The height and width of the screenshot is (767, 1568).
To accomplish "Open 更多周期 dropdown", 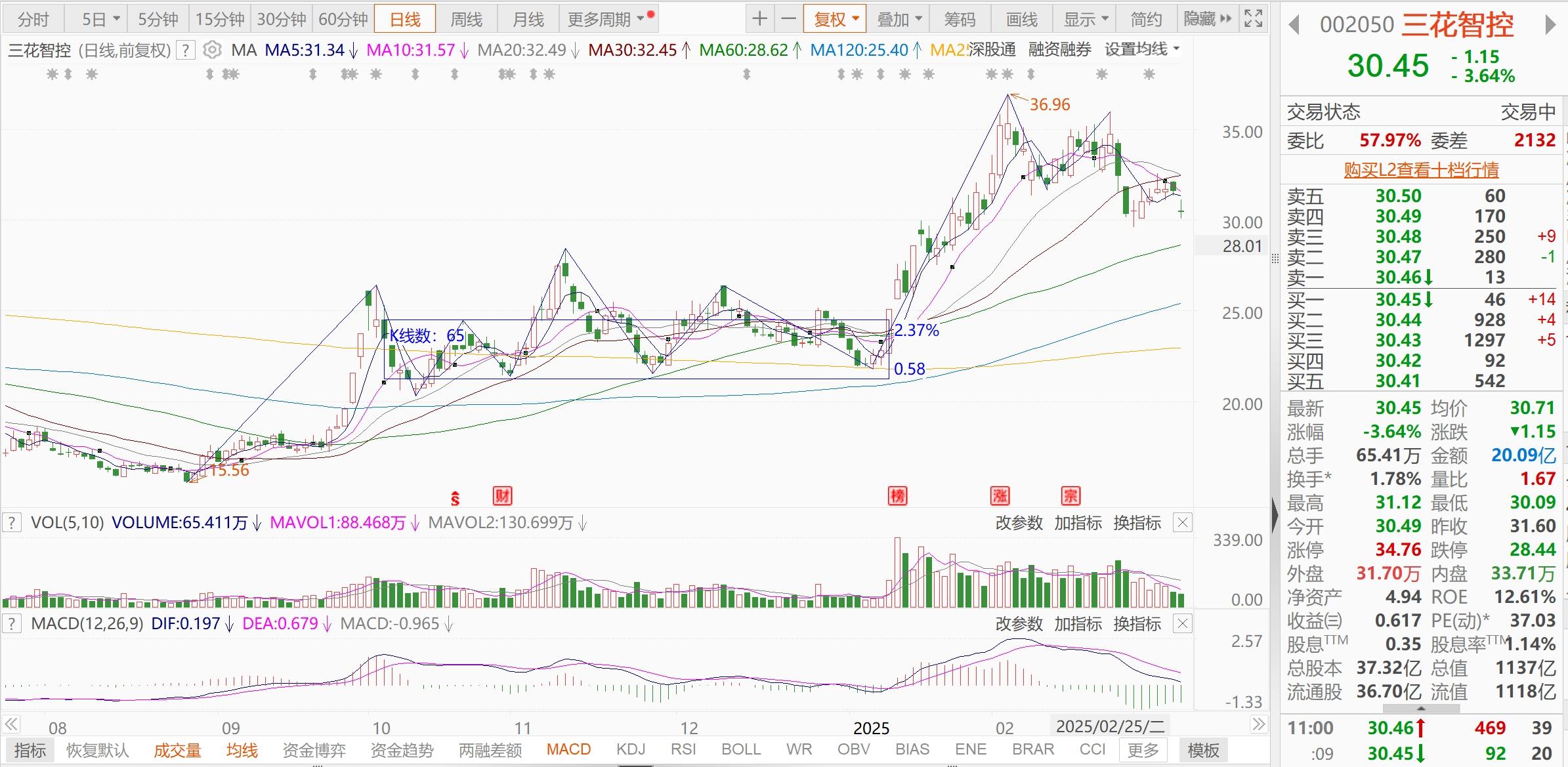I will (610, 20).
